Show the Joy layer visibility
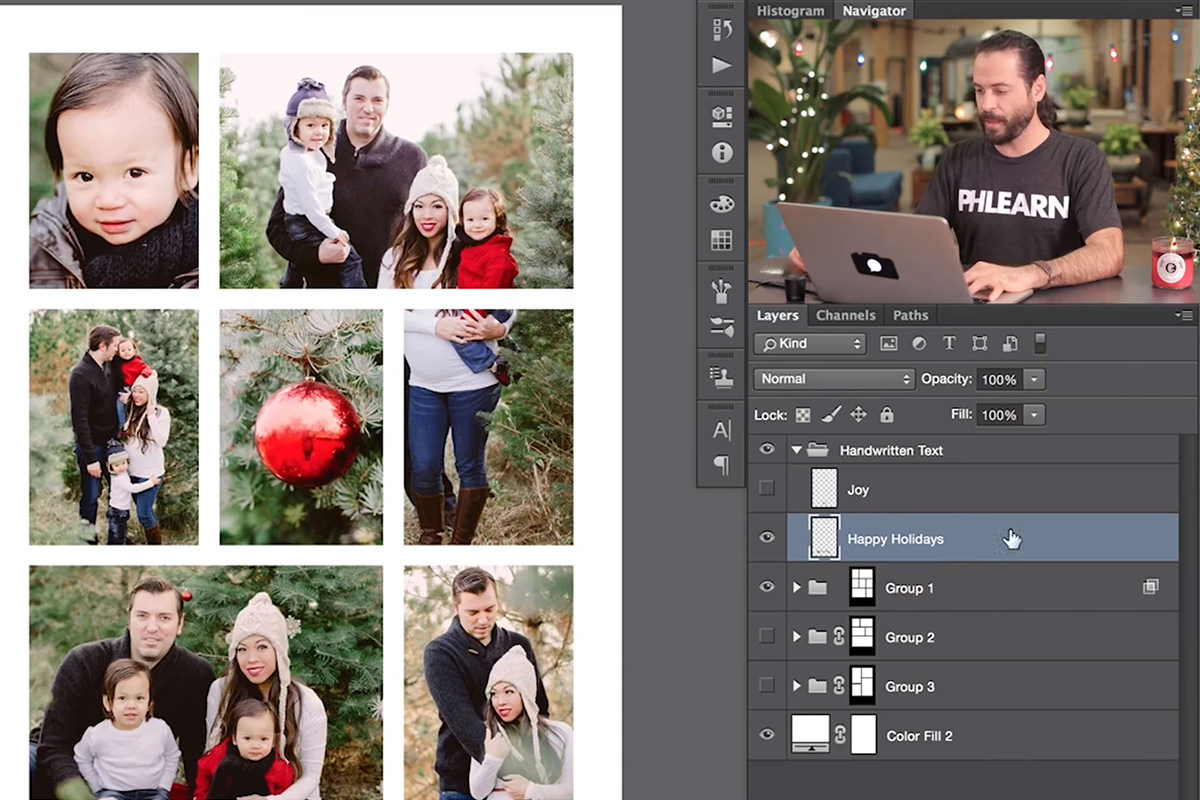This screenshot has width=1200, height=800. click(x=766, y=488)
